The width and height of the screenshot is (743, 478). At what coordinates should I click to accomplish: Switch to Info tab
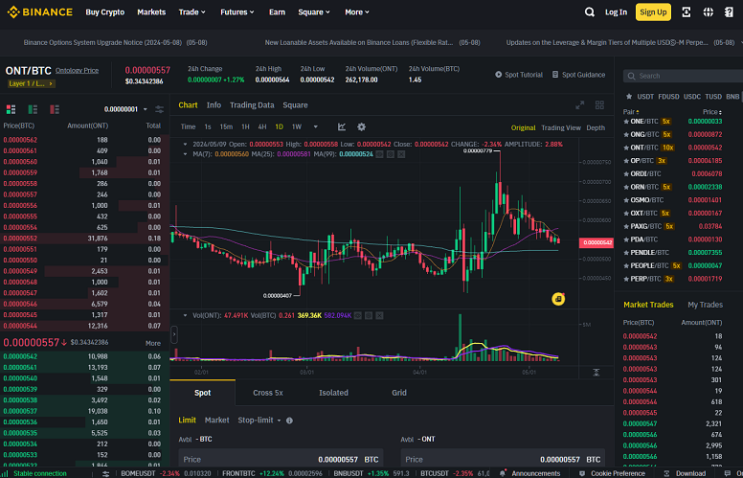[x=214, y=105]
